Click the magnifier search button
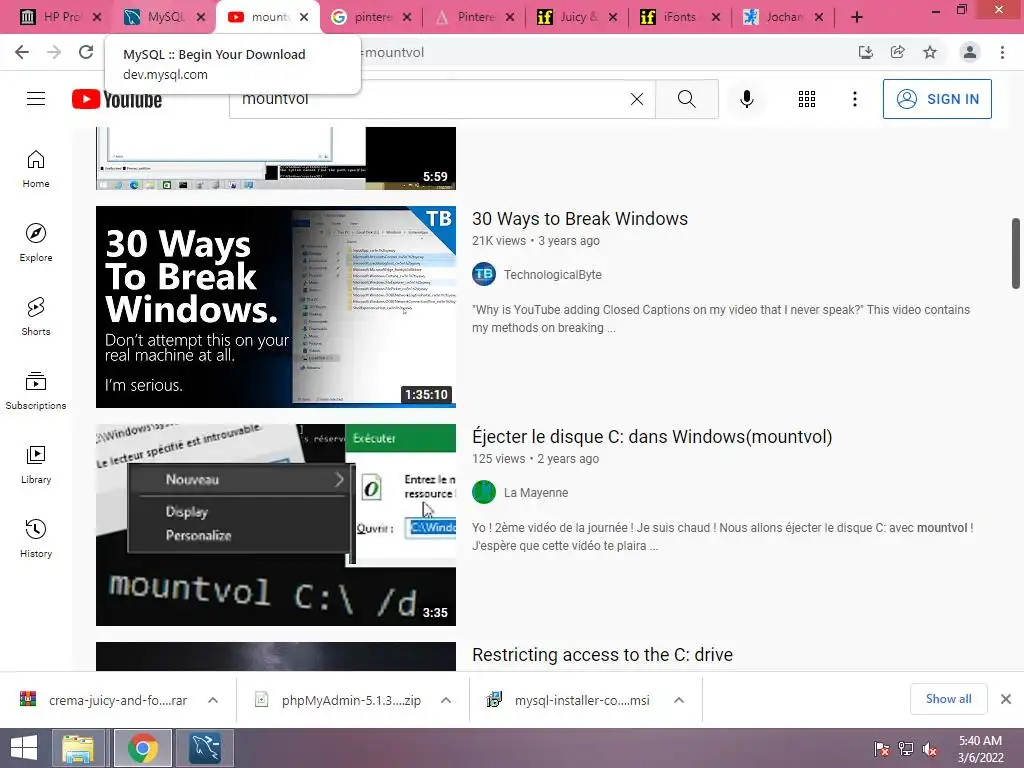Image resolution: width=1024 pixels, height=768 pixels. pyautogui.click(x=686, y=99)
